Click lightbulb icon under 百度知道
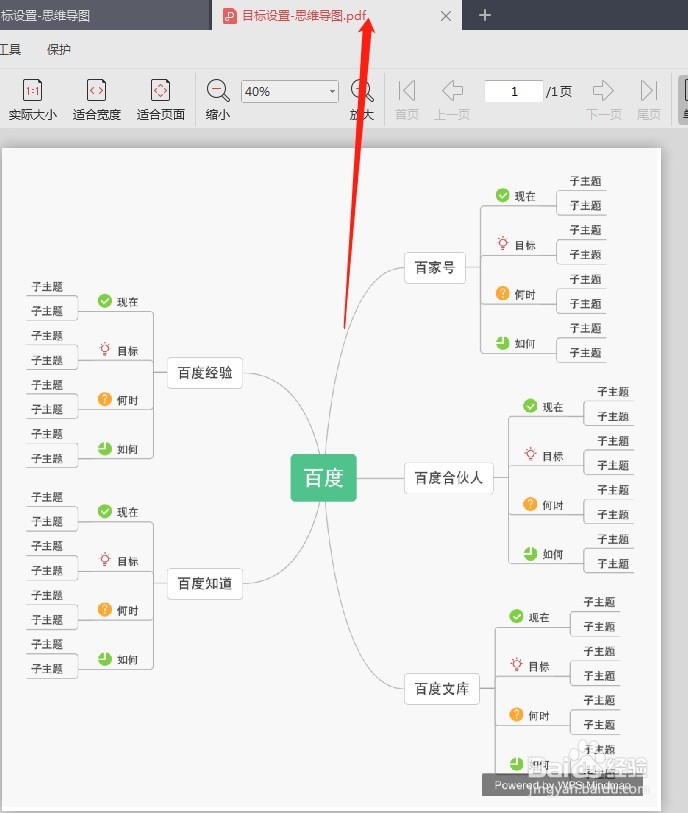Screen dimensions: 688x813 pos(105,559)
